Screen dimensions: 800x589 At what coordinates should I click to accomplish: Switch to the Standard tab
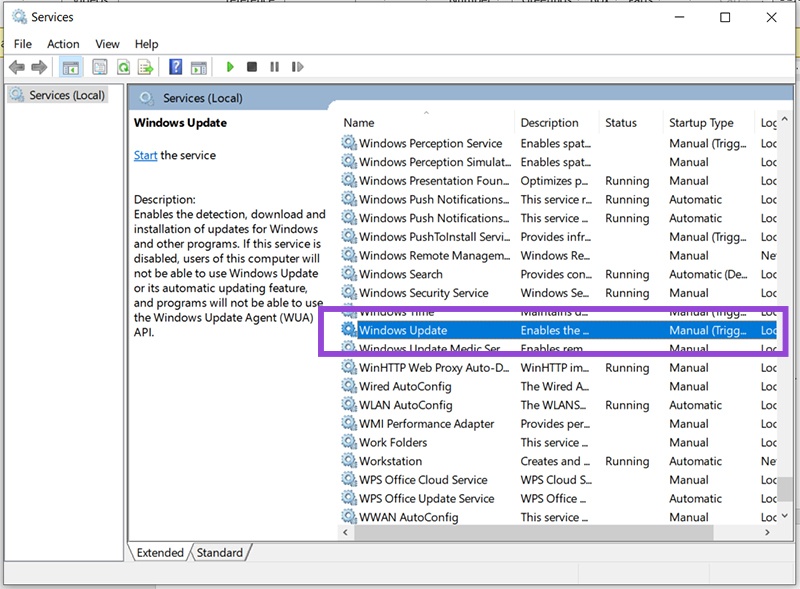tap(220, 553)
